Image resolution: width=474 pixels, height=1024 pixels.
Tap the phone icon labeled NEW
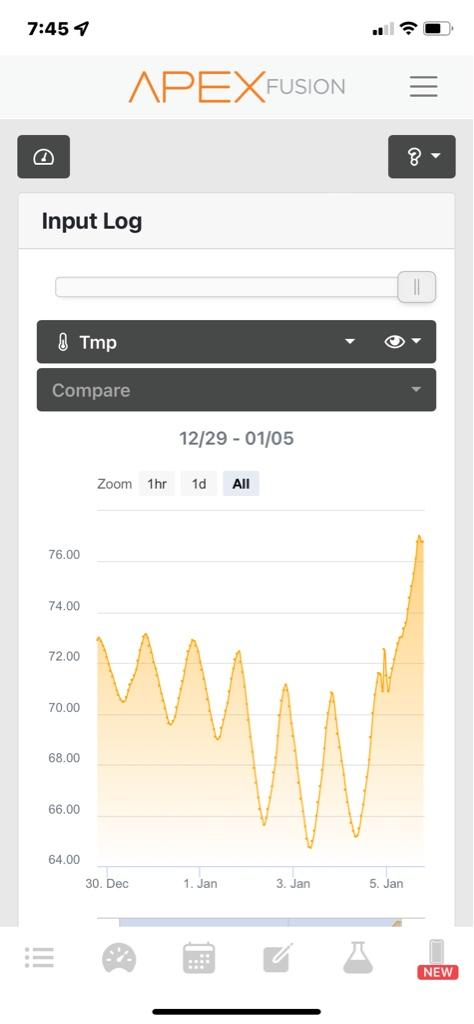(437, 959)
